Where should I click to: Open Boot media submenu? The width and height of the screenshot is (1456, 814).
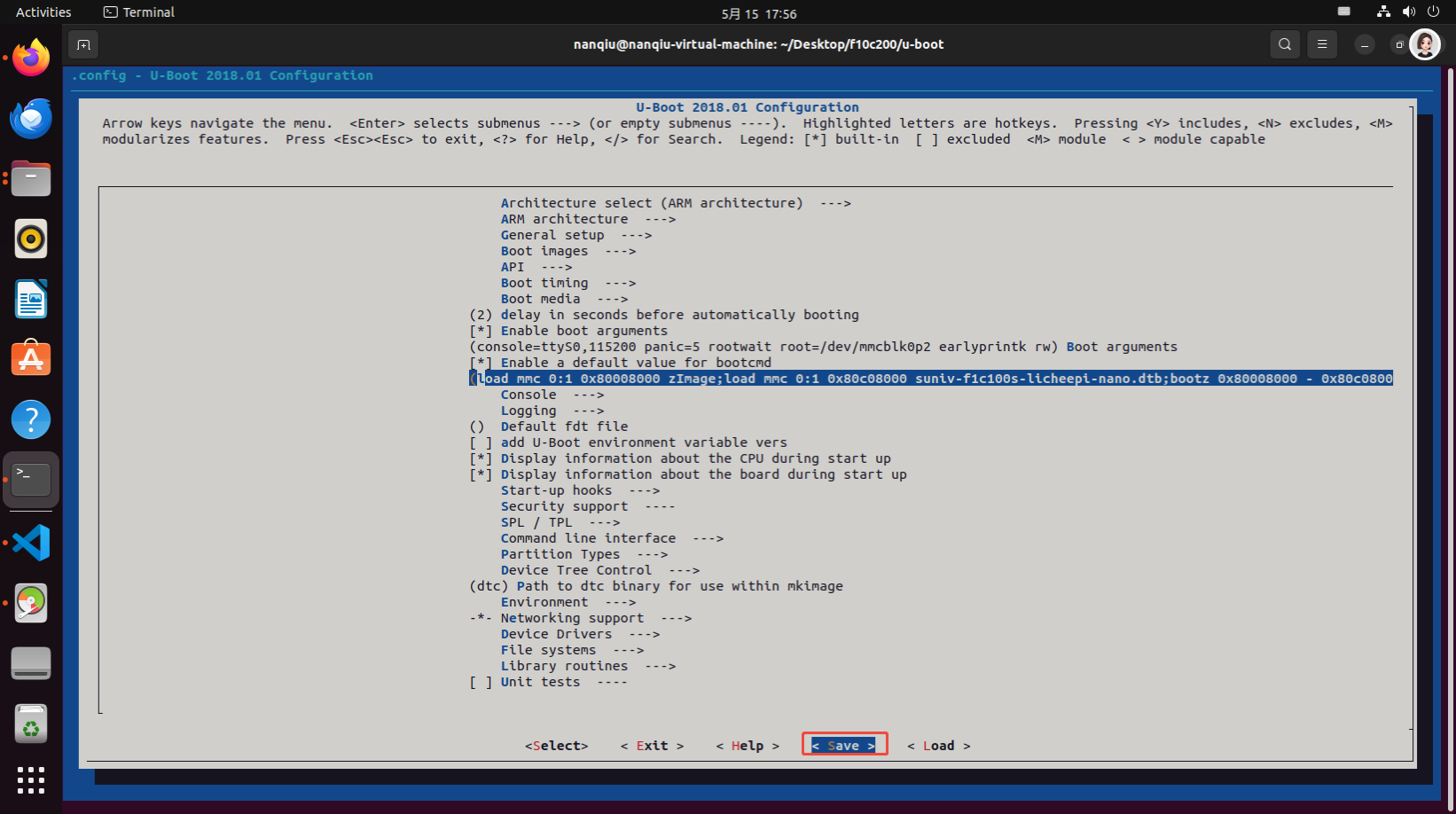pyautogui.click(x=564, y=299)
